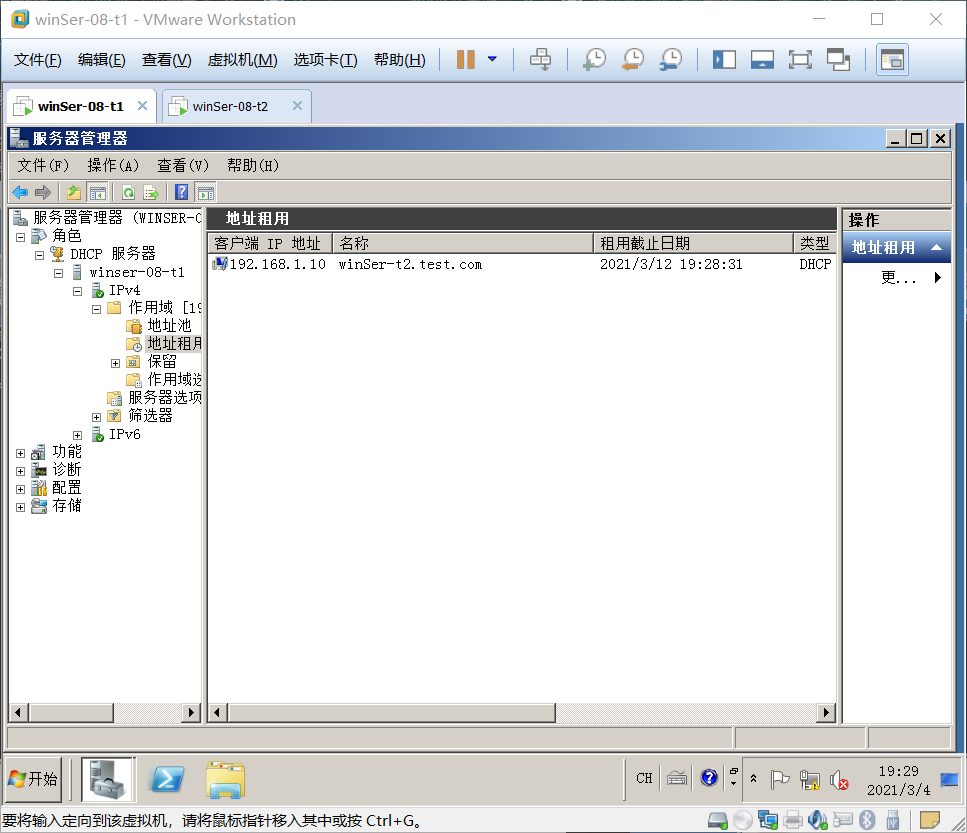Image resolution: width=967 pixels, height=833 pixels.
Task: Expand the 筛选器 tree node
Action: (x=96, y=417)
